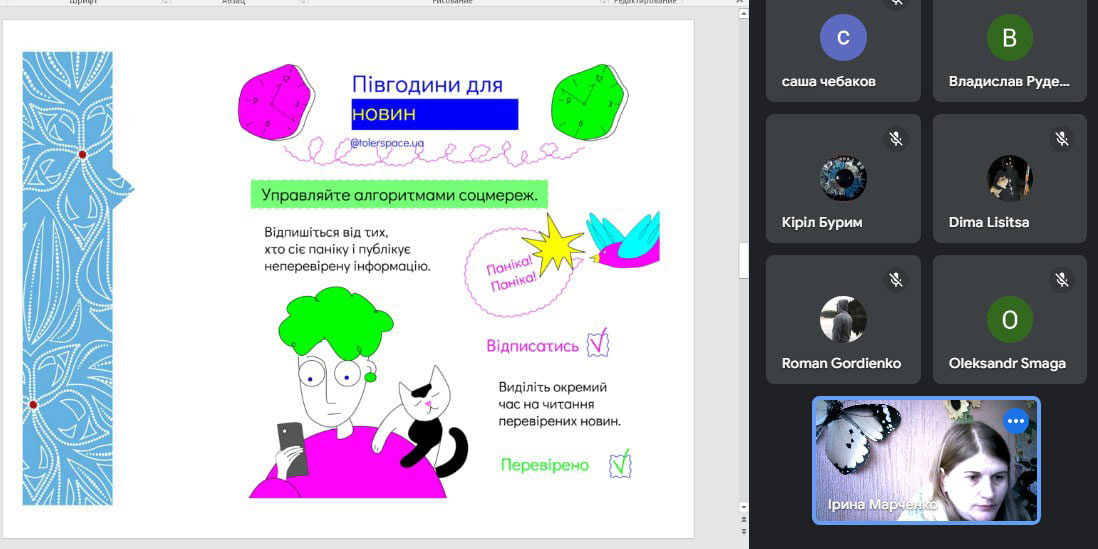The image size is (1098, 549).
Task: Click Владислав Руде's green 'B' avatar
Action: pos(1010,38)
